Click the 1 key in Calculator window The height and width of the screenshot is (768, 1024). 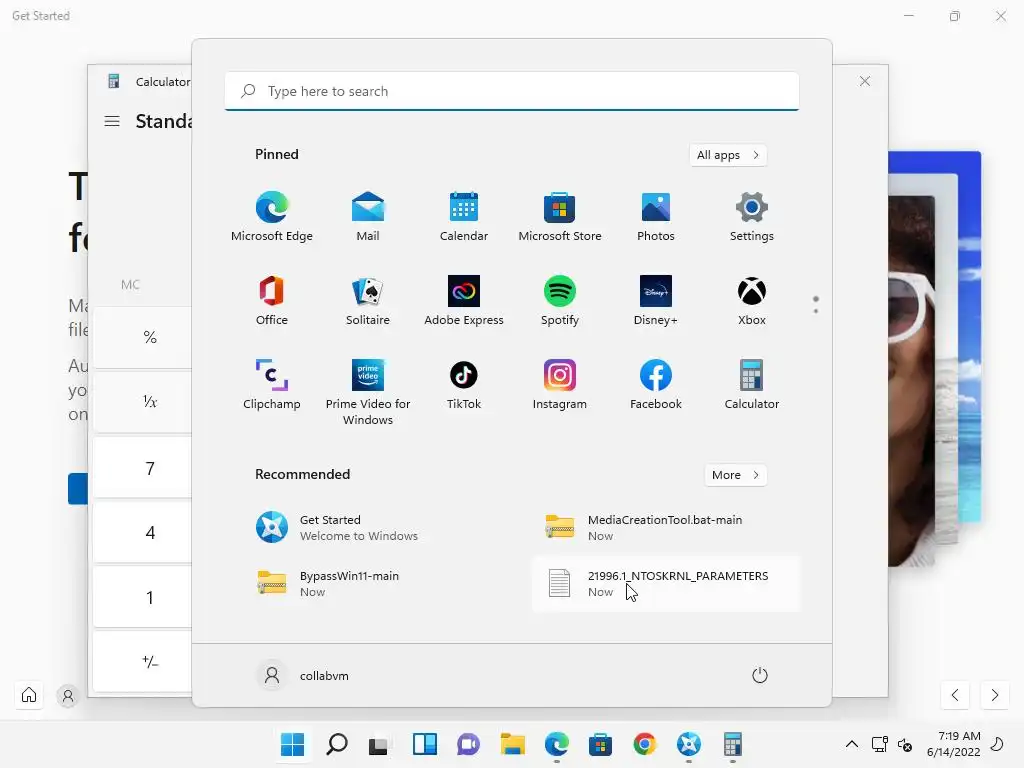(x=142, y=597)
